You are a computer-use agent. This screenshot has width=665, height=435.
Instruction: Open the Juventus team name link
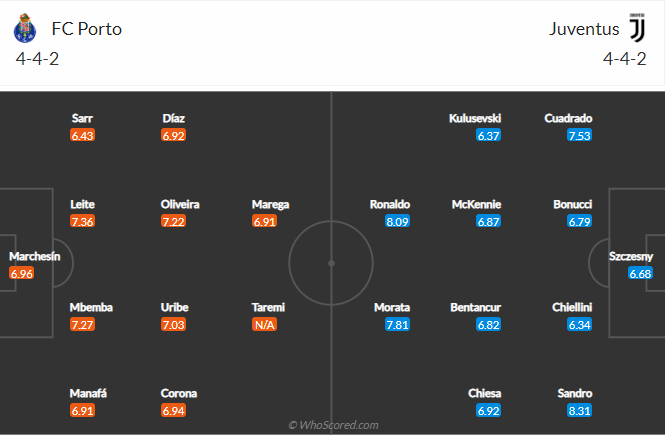click(584, 29)
